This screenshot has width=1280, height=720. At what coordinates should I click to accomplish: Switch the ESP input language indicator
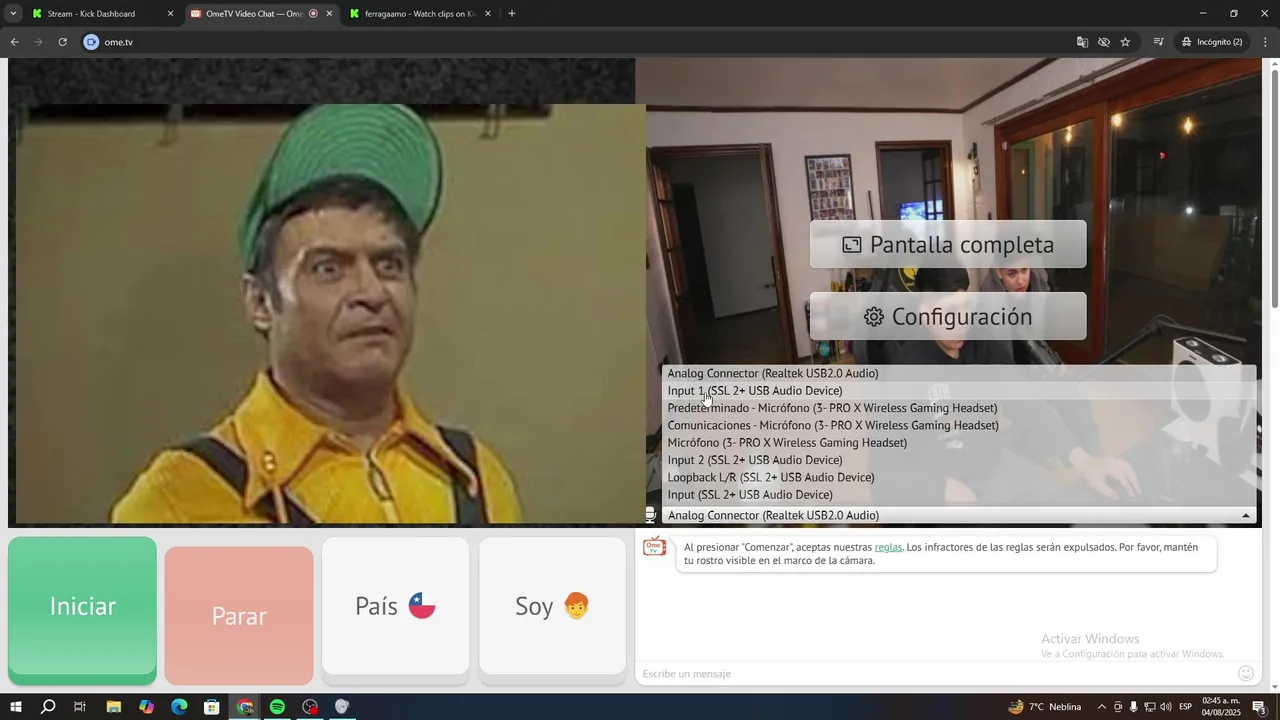click(1186, 707)
